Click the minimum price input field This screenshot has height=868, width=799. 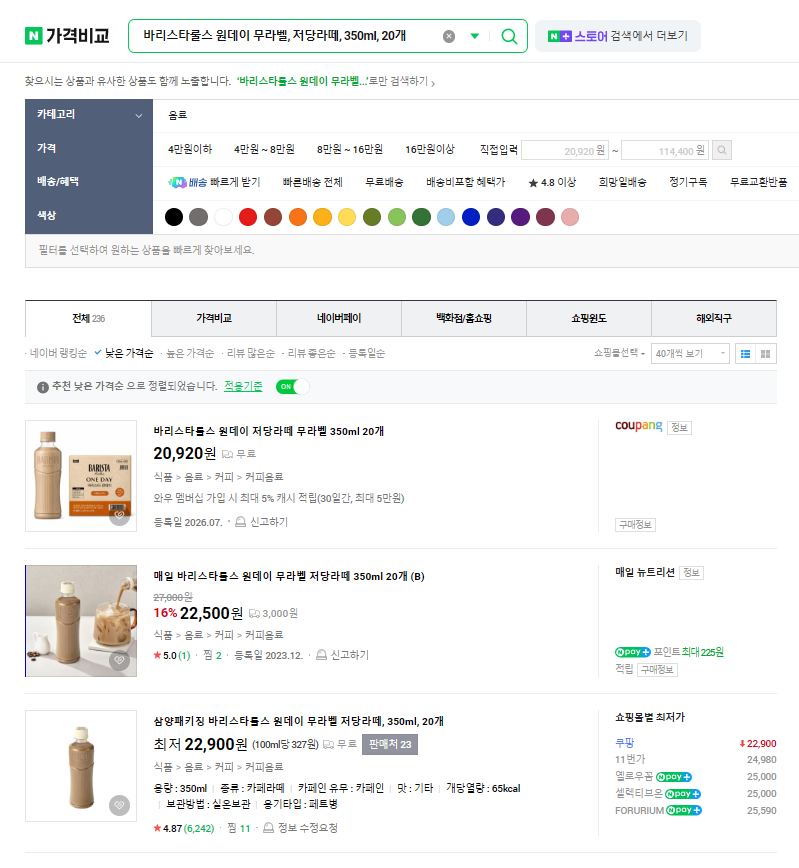(565, 151)
